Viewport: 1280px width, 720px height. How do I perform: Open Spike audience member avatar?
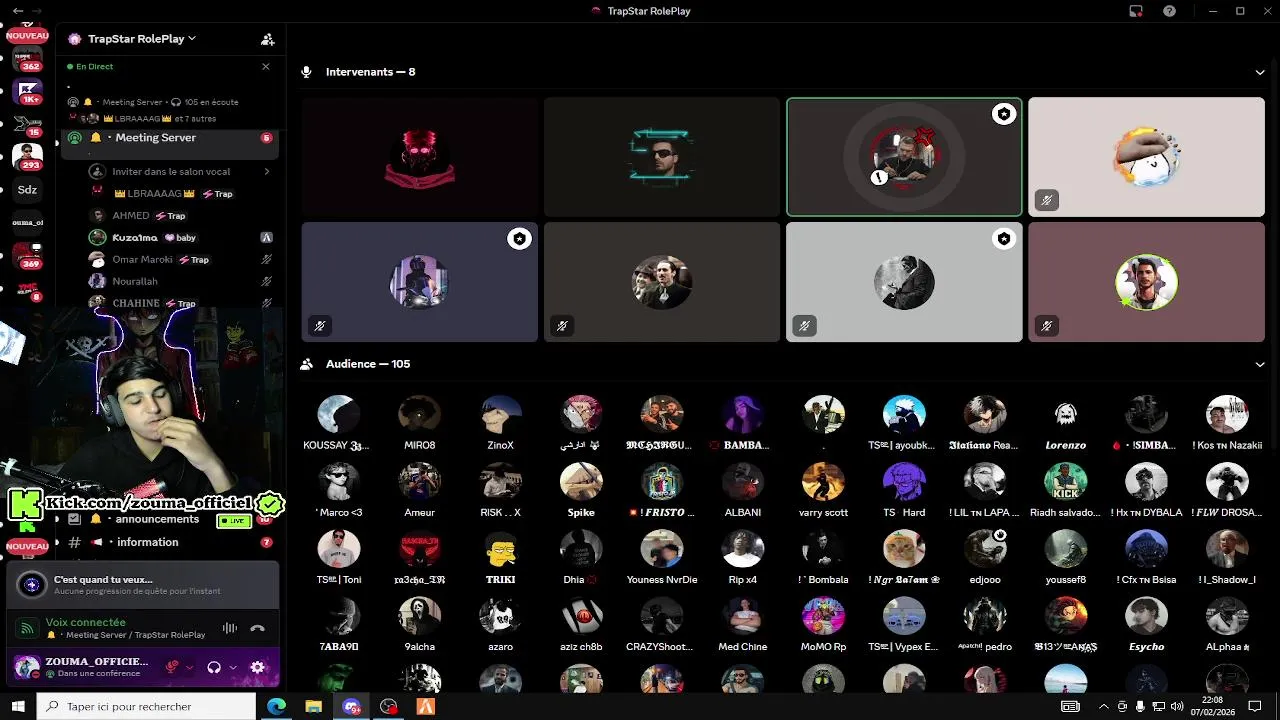coord(581,481)
